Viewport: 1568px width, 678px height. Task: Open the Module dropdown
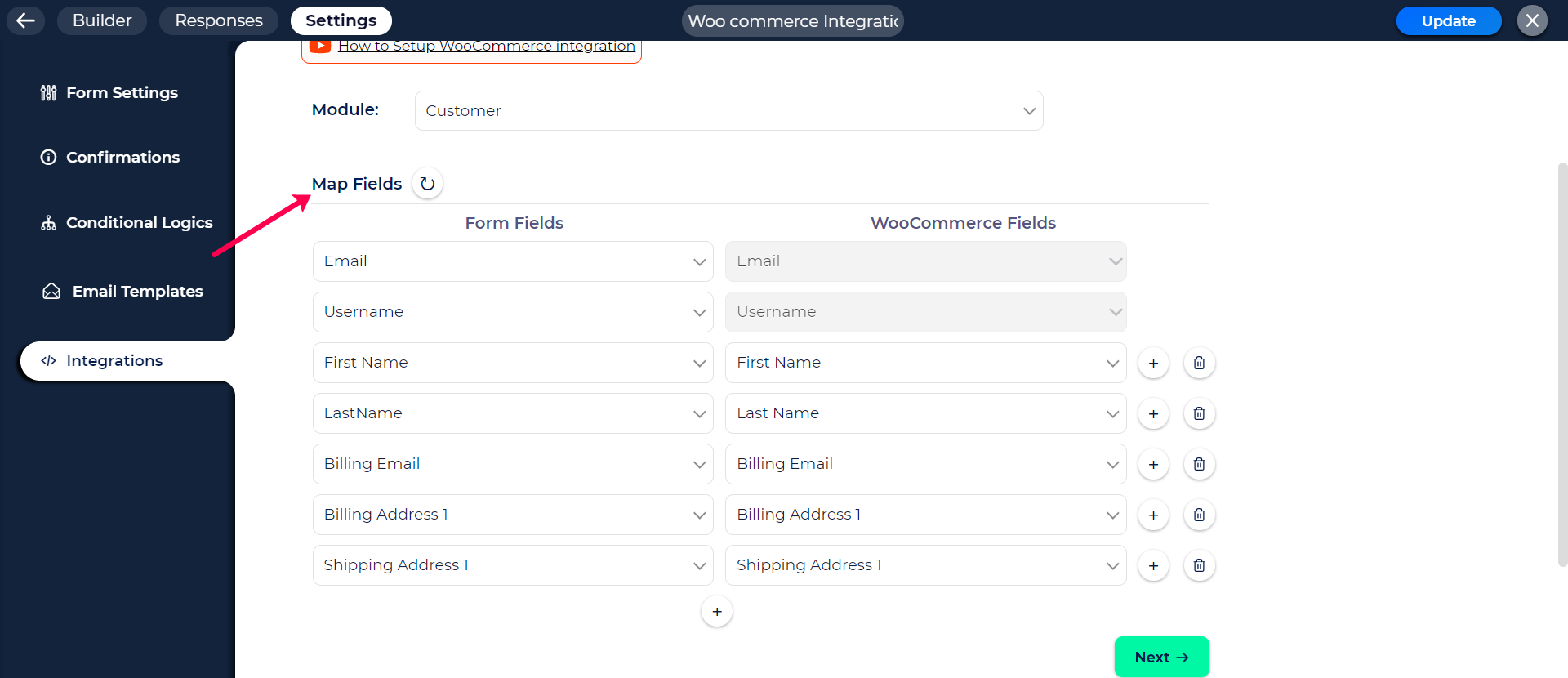point(728,110)
